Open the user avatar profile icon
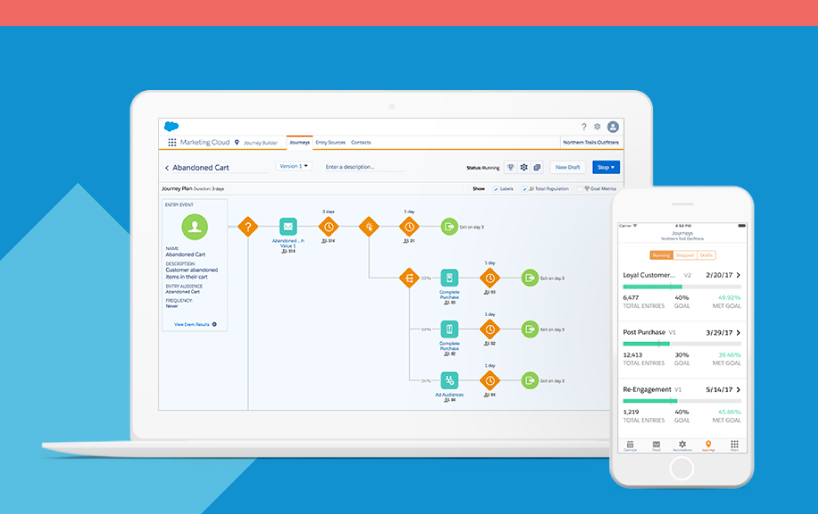Screen dimensions: 818x514 click(x=613, y=126)
